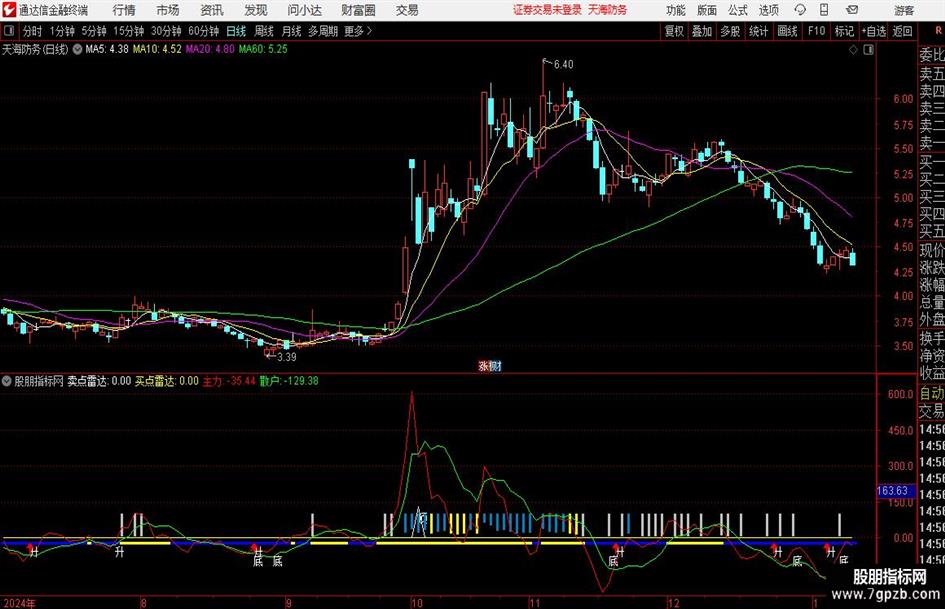
Task: Expand the MA indicator dropdown arrow
Action: 77,49
